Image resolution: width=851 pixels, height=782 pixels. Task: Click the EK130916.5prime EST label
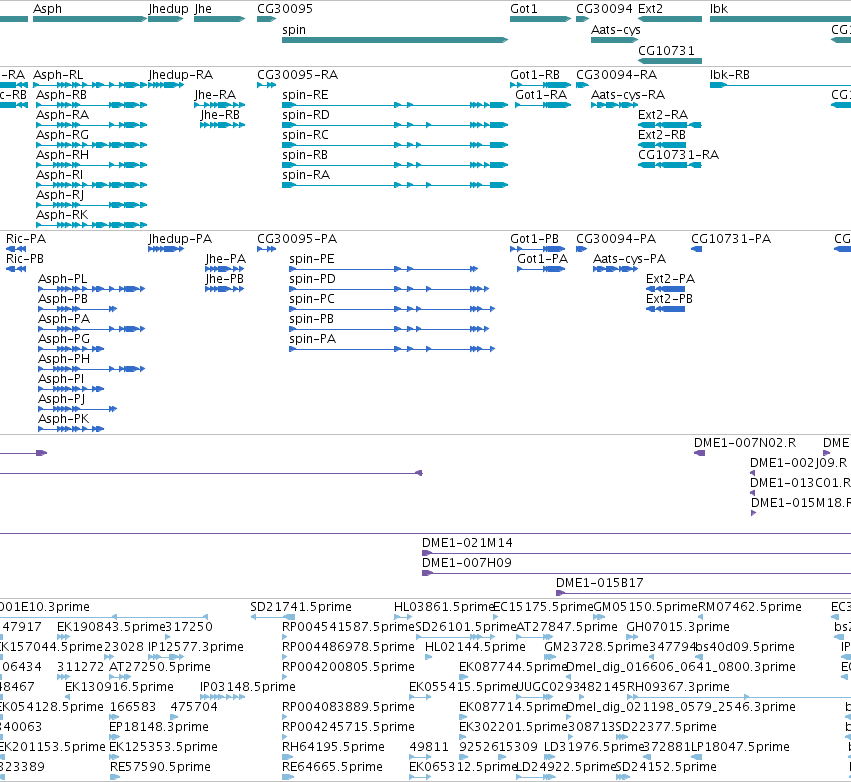tap(119, 687)
